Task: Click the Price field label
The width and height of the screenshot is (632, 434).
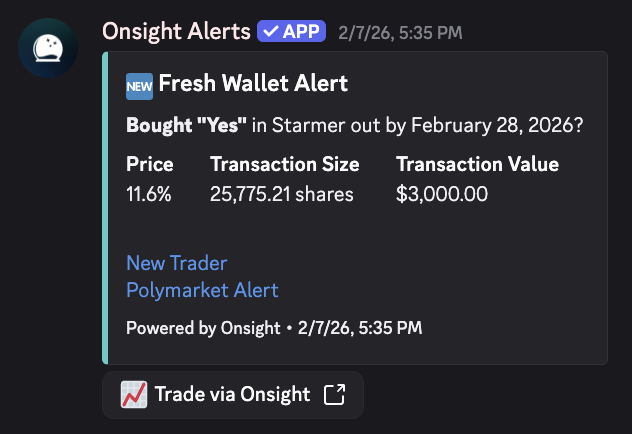Action: coord(150,164)
